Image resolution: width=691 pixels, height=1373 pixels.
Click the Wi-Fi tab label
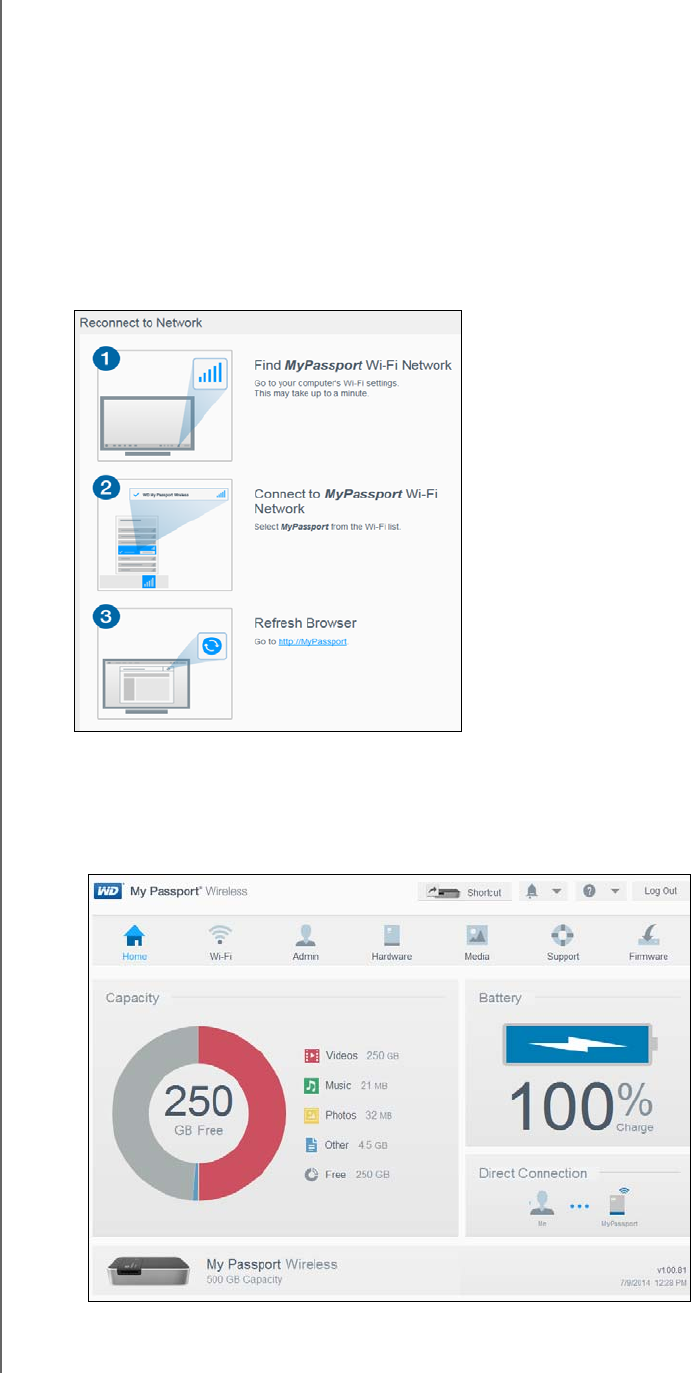click(x=220, y=956)
